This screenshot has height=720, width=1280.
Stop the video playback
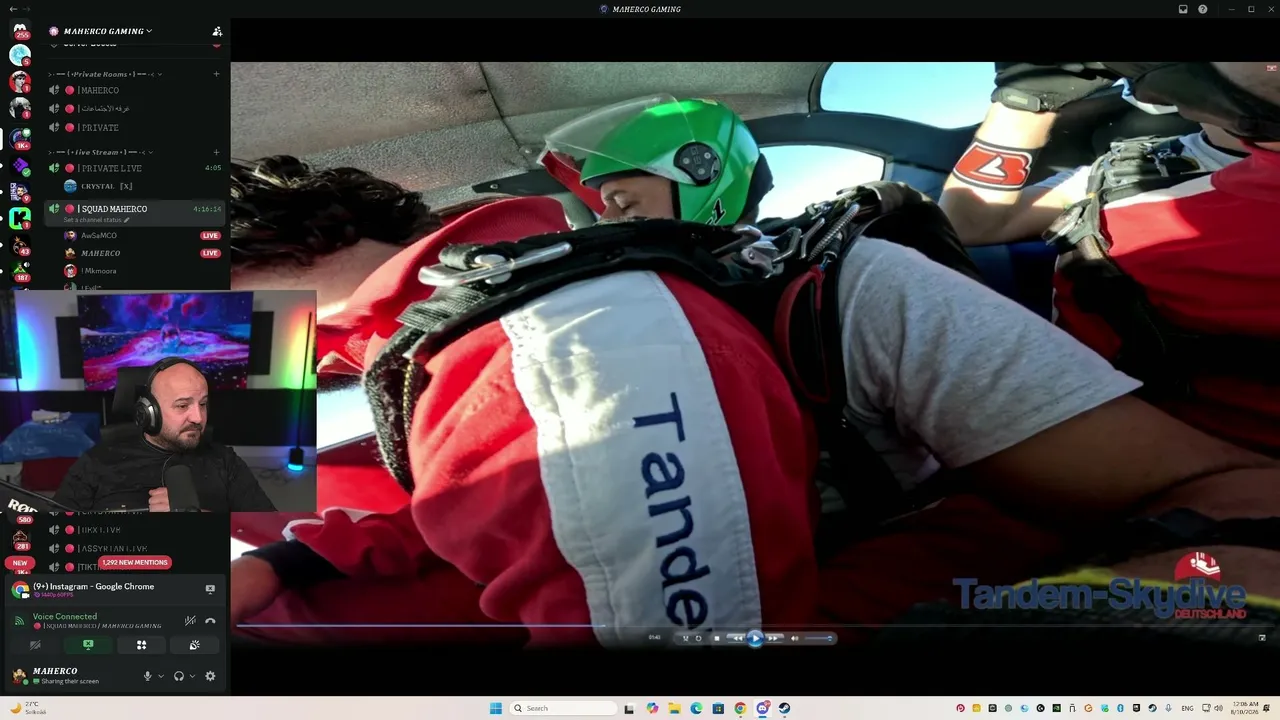coord(716,638)
